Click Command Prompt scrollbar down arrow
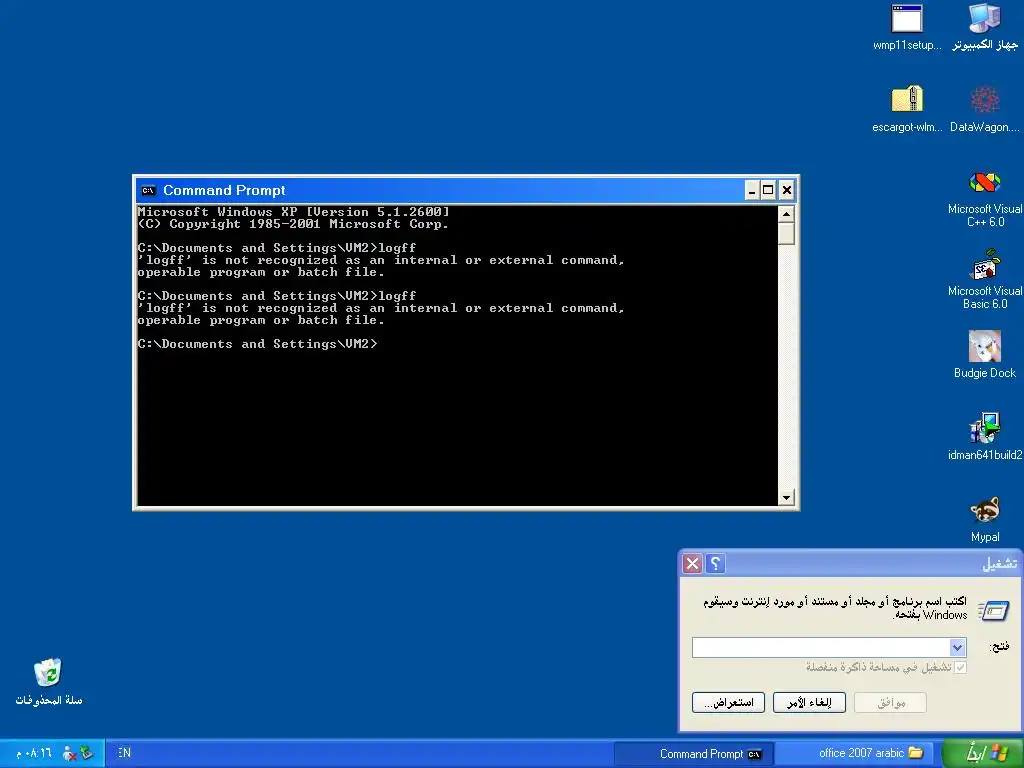Image resolution: width=1024 pixels, height=768 pixels. click(786, 498)
